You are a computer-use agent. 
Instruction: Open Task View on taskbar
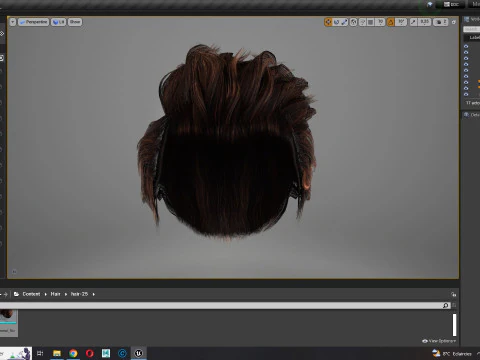(40, 353)
